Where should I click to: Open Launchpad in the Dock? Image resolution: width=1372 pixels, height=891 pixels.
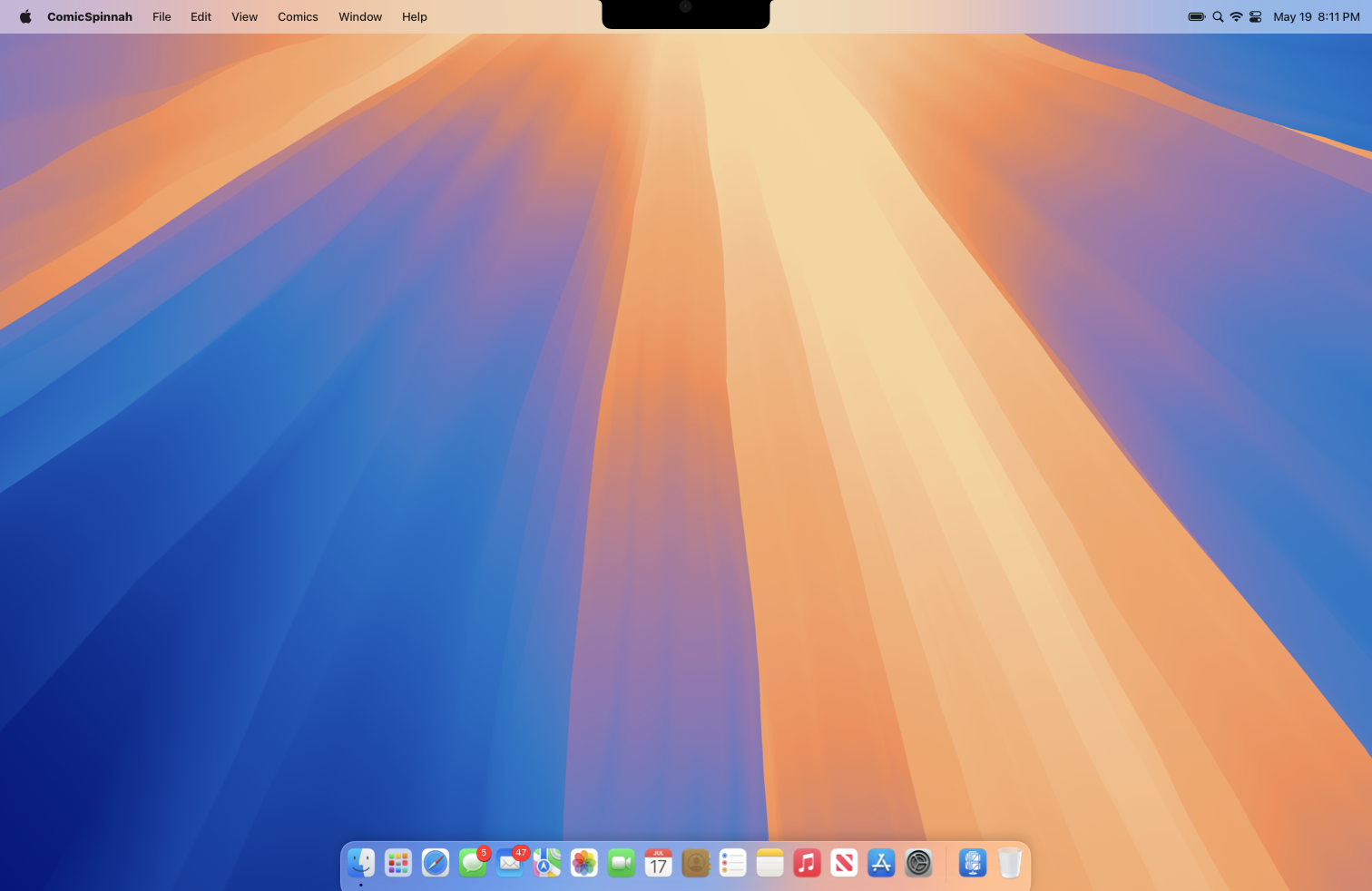point(398,863)
